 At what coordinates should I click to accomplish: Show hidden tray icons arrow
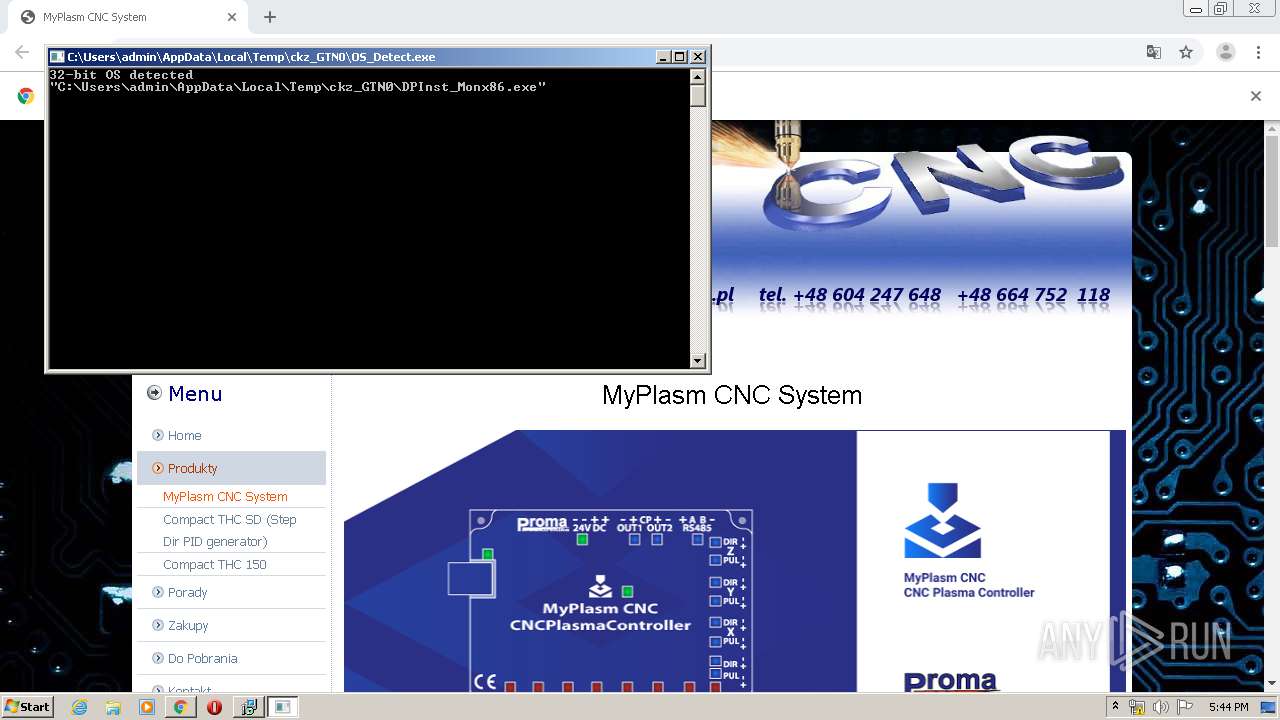tap(1115, 707)
